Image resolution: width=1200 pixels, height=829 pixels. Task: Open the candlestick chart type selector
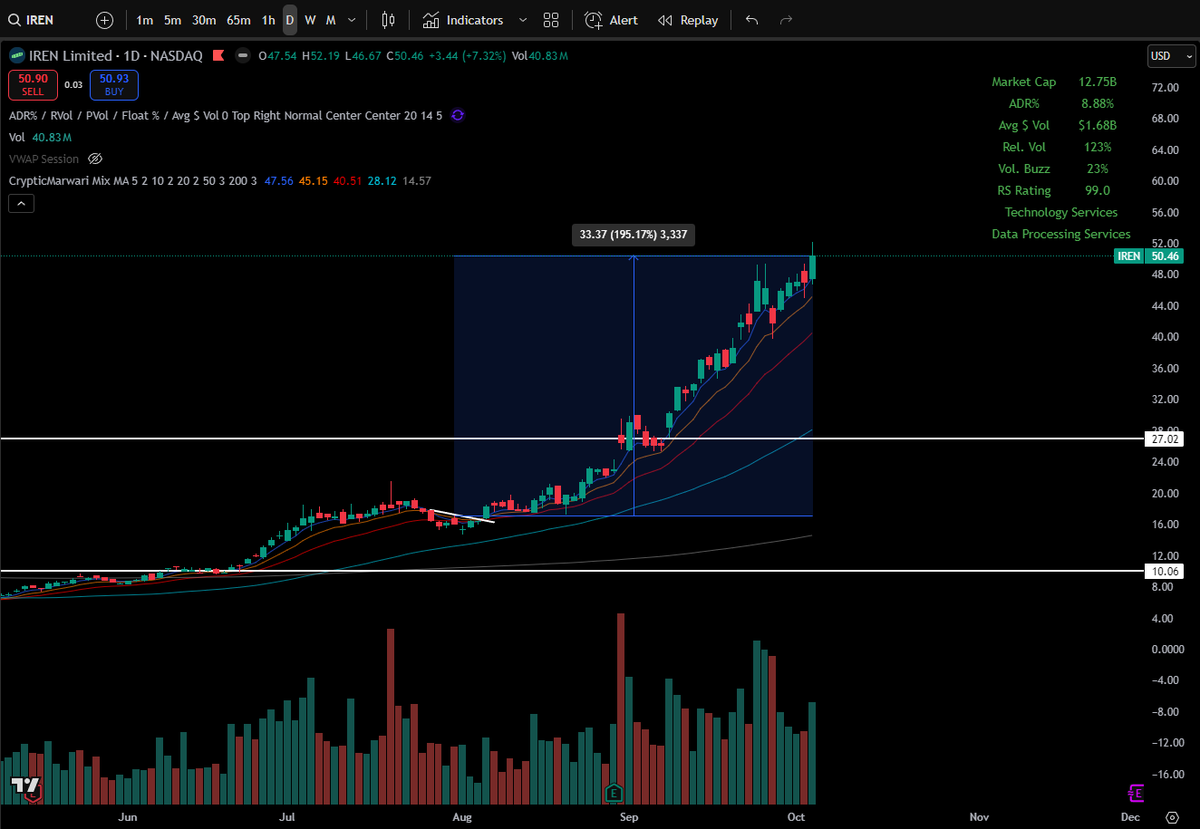pyautogui.click(x=389, y=20)
